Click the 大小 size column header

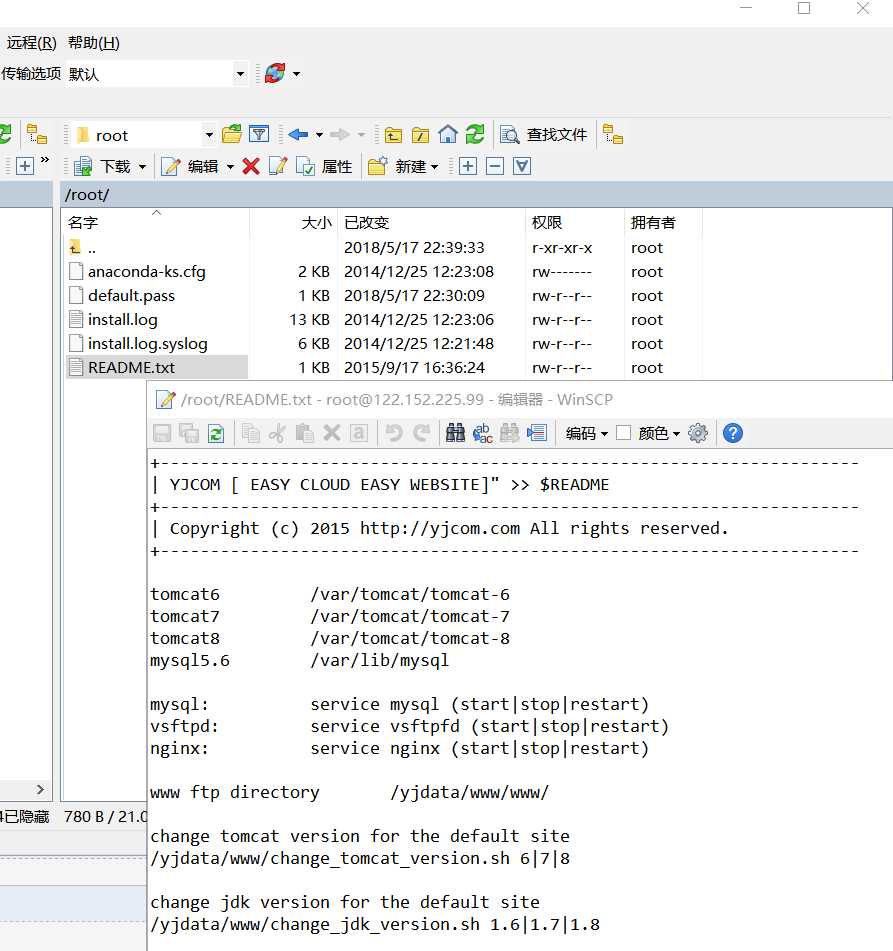point(294,223)
